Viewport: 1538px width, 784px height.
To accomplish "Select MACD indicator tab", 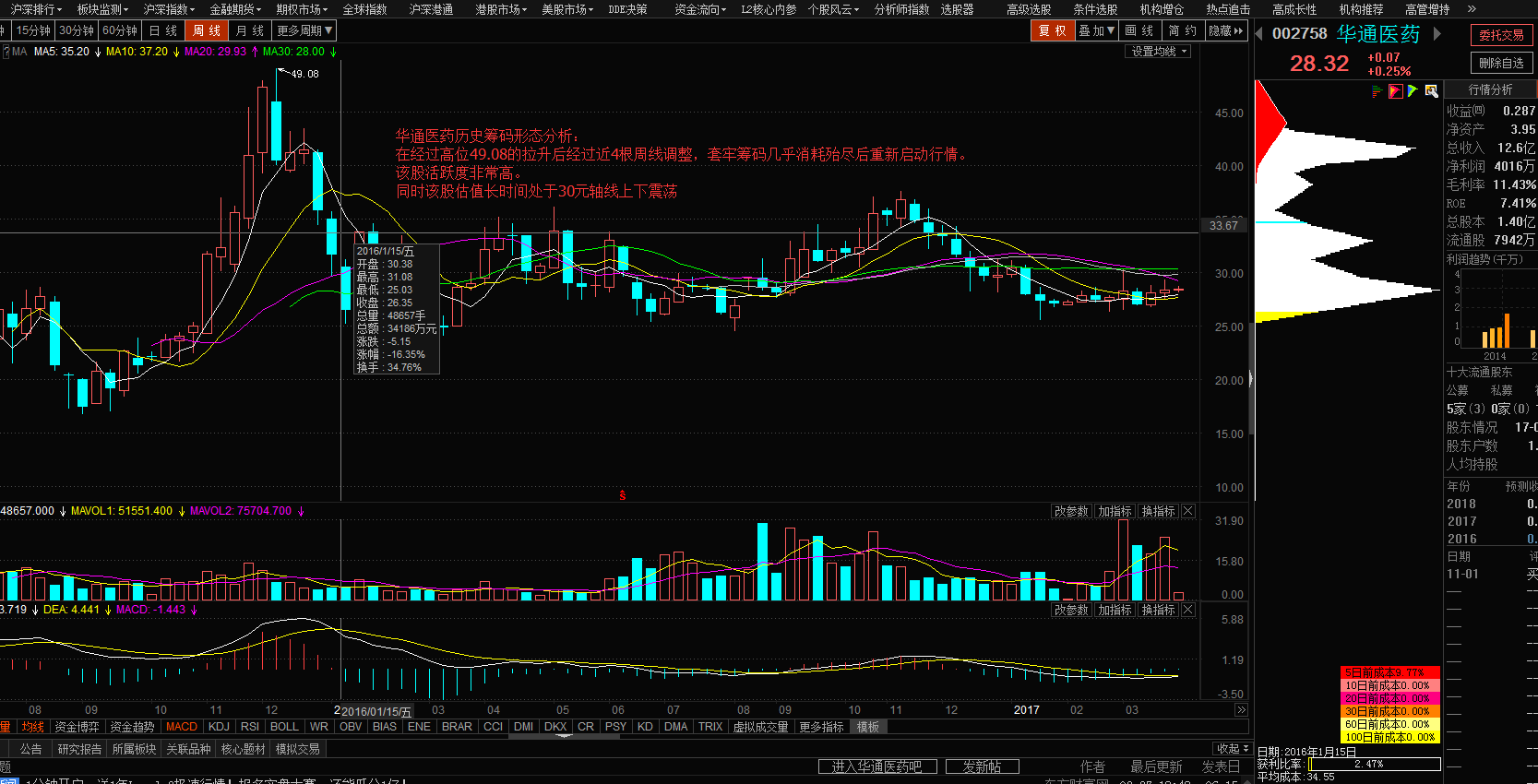I will pos(182,727).
